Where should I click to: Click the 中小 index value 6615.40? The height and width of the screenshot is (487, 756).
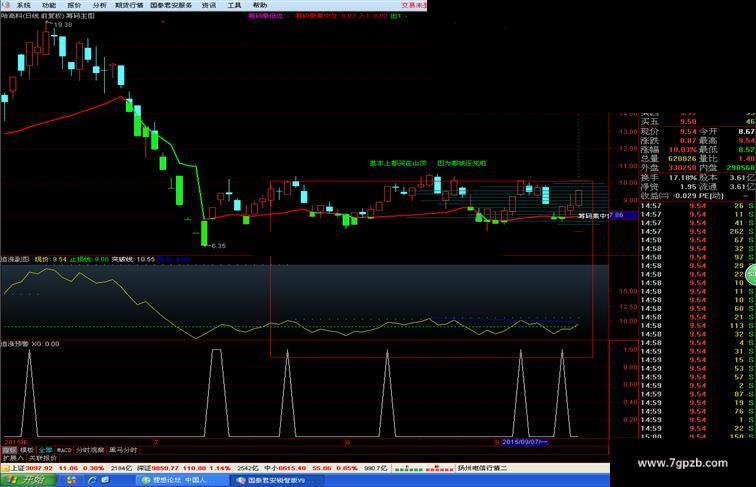pyautogui.click(x=292, y=468)
